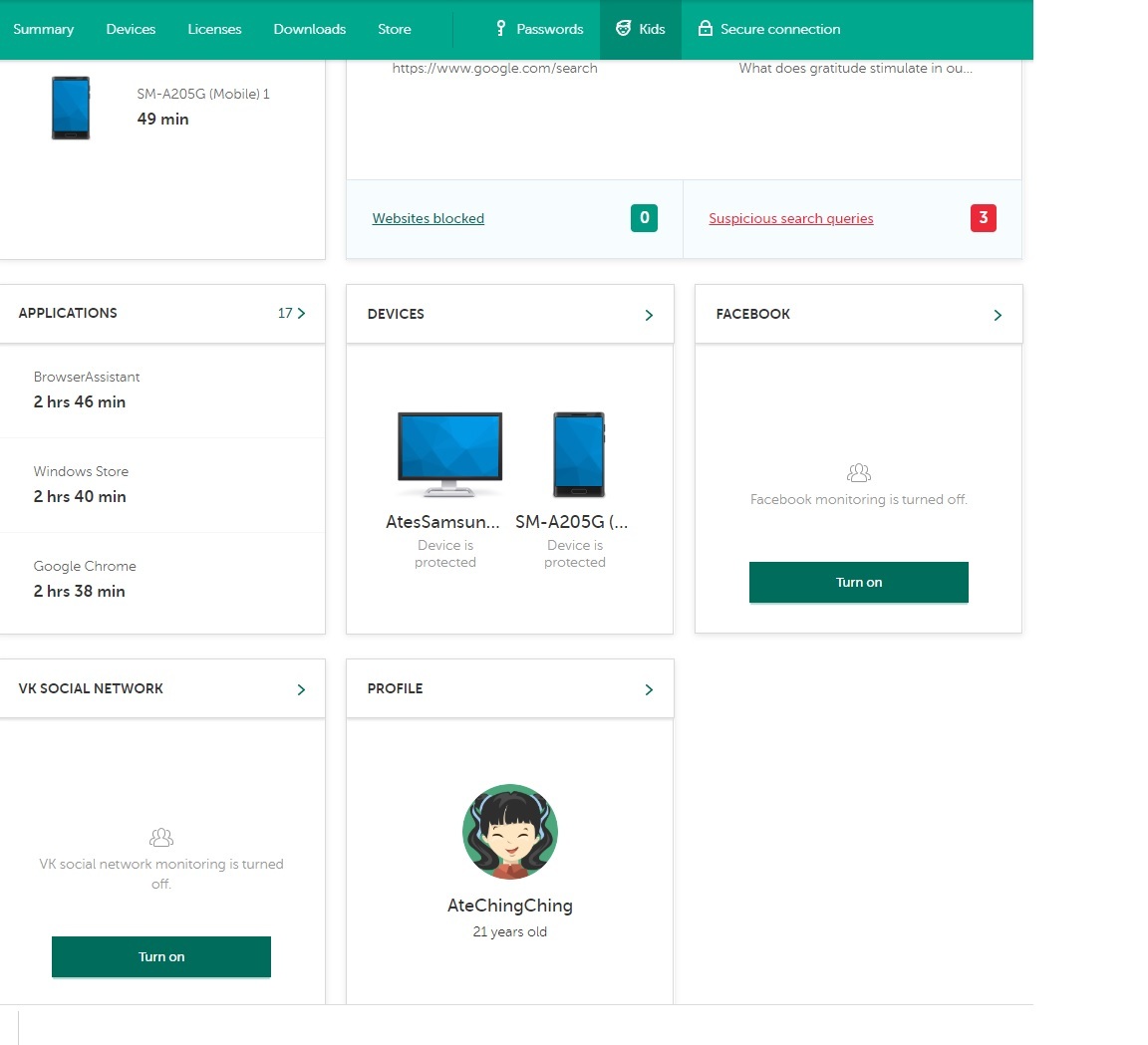
Task: Click the AteChingChing profile name
Action: [x=510, y=906]
